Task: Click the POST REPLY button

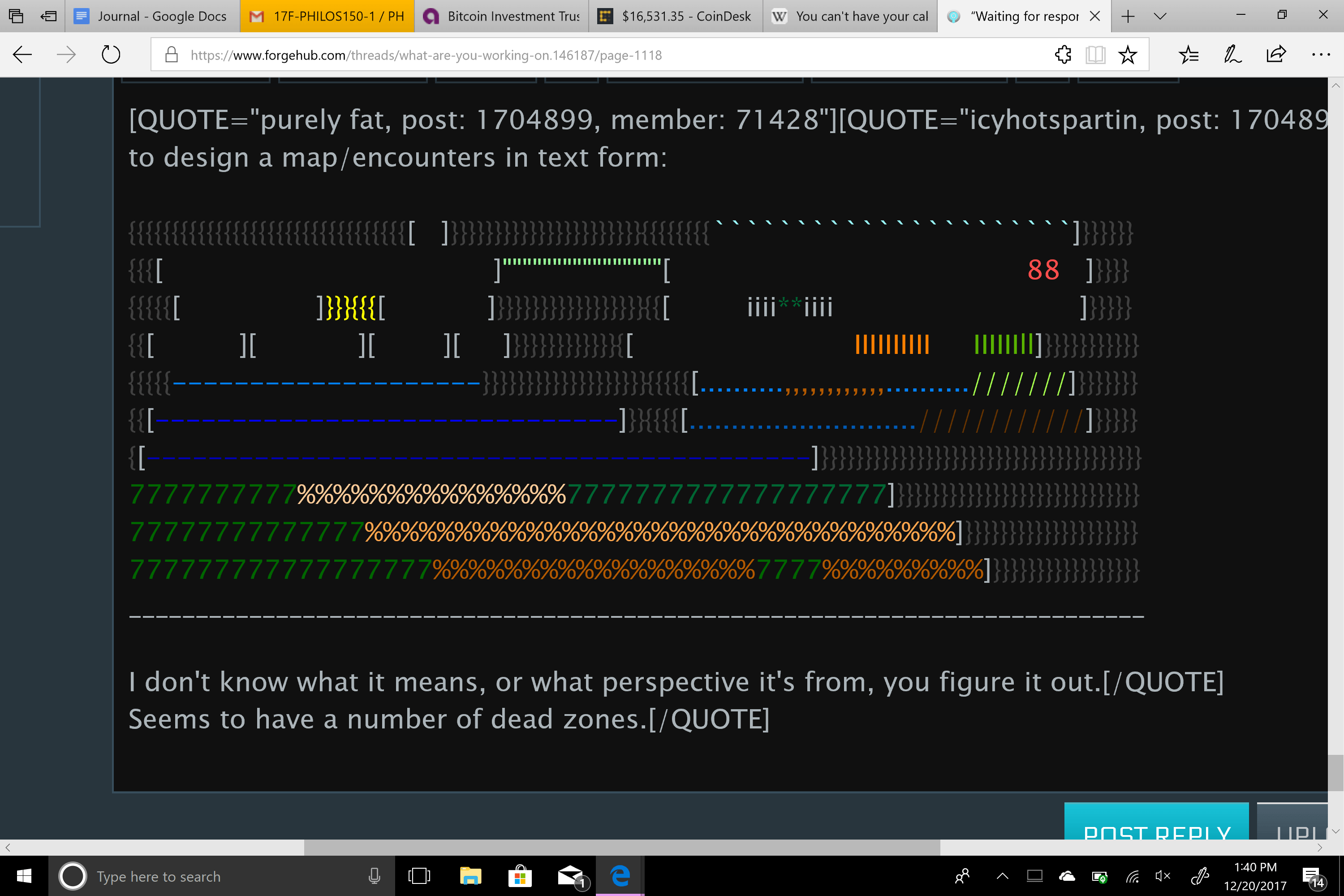Action: coord(1157,822)
